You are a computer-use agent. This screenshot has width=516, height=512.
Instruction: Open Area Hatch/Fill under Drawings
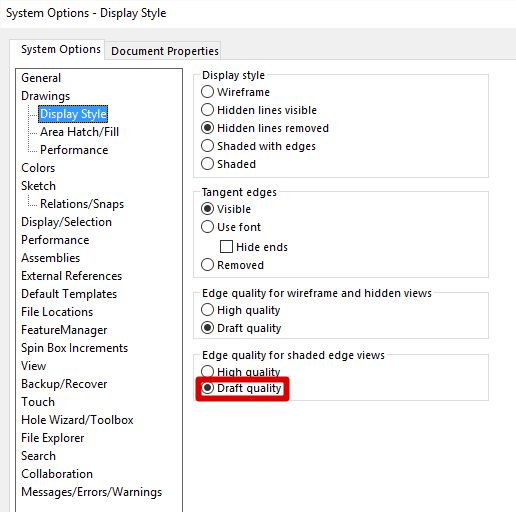coord(79,132)
